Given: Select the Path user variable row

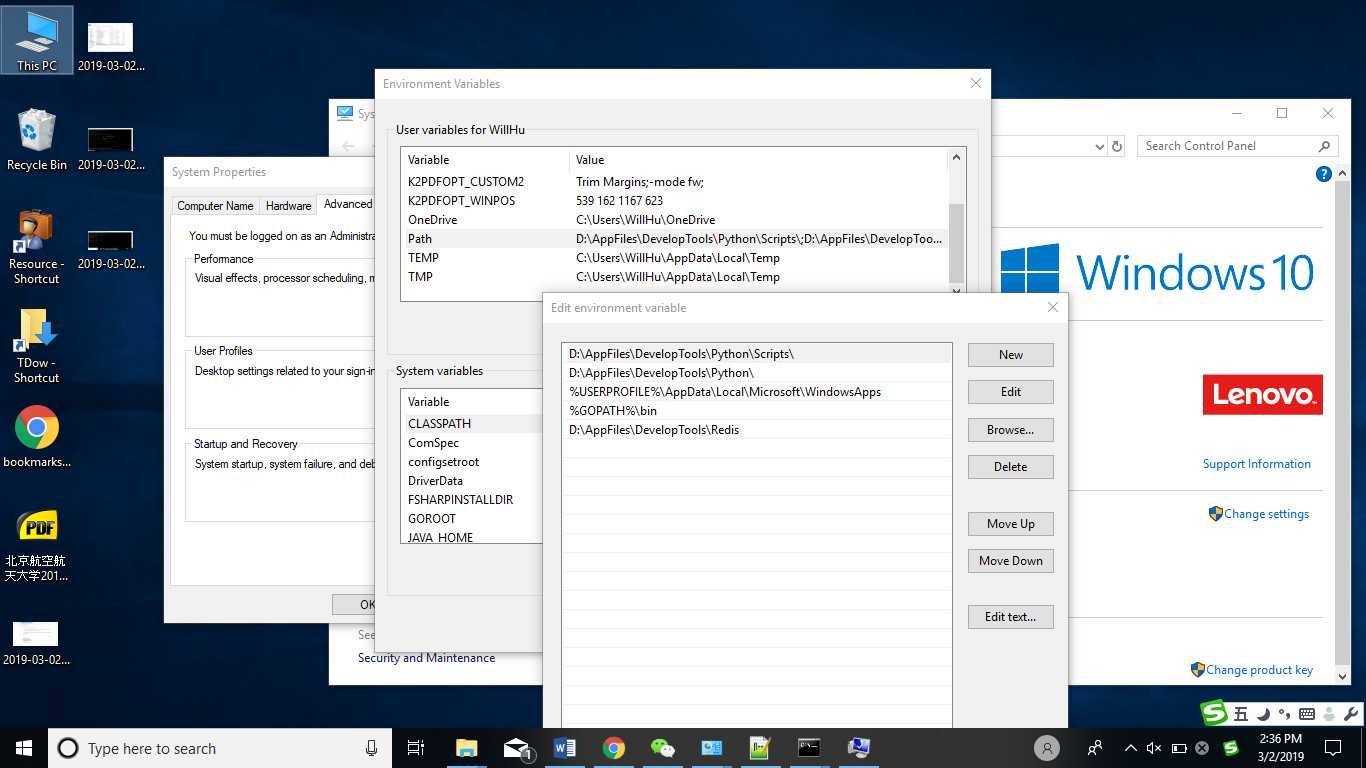Looking at the screenshot, I should point(675,239).
